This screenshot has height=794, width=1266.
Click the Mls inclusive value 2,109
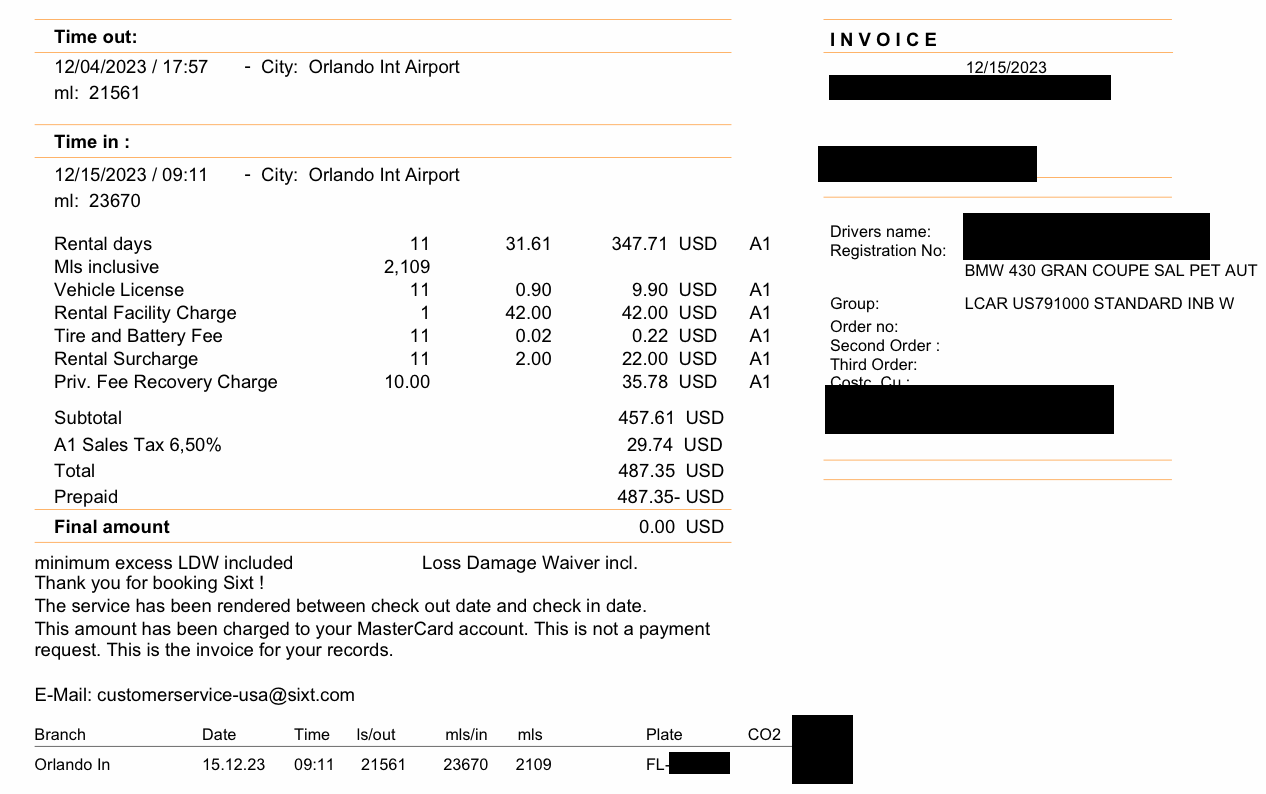coord(406,267)
